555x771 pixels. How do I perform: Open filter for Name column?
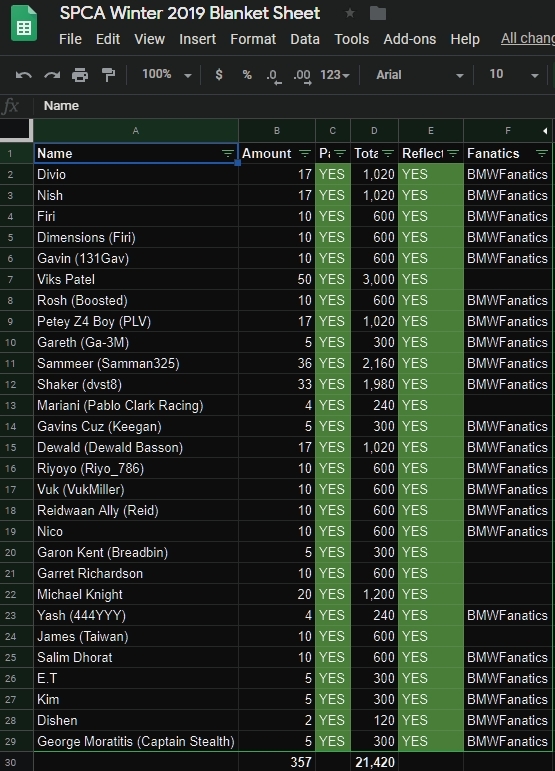(x=228, y=153)
